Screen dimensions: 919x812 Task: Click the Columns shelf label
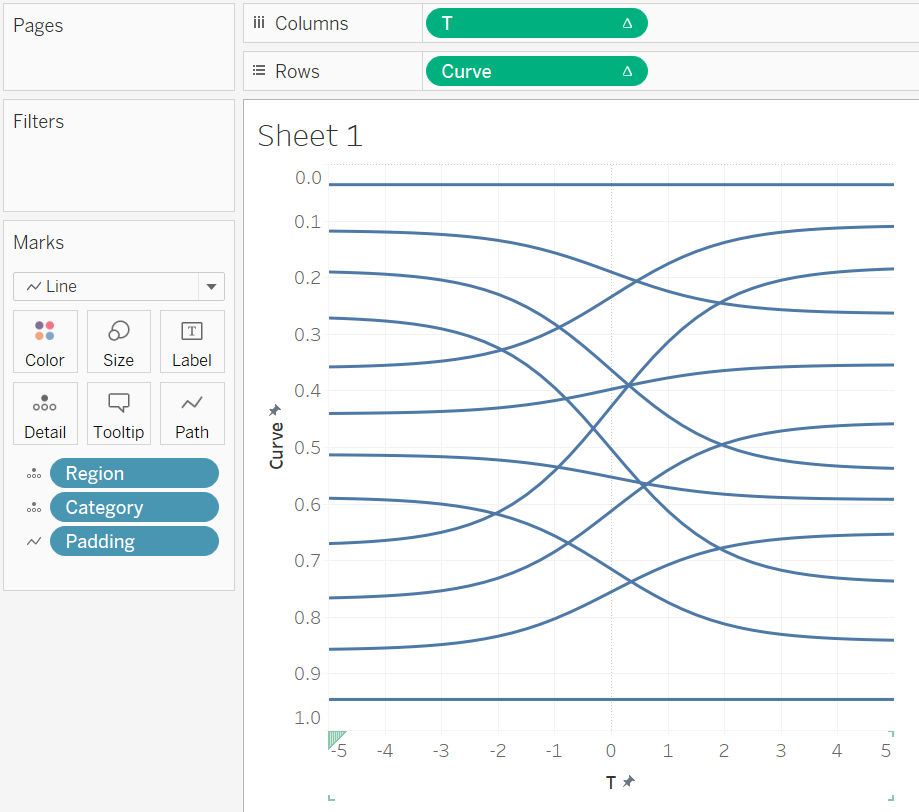coord(311,23)
